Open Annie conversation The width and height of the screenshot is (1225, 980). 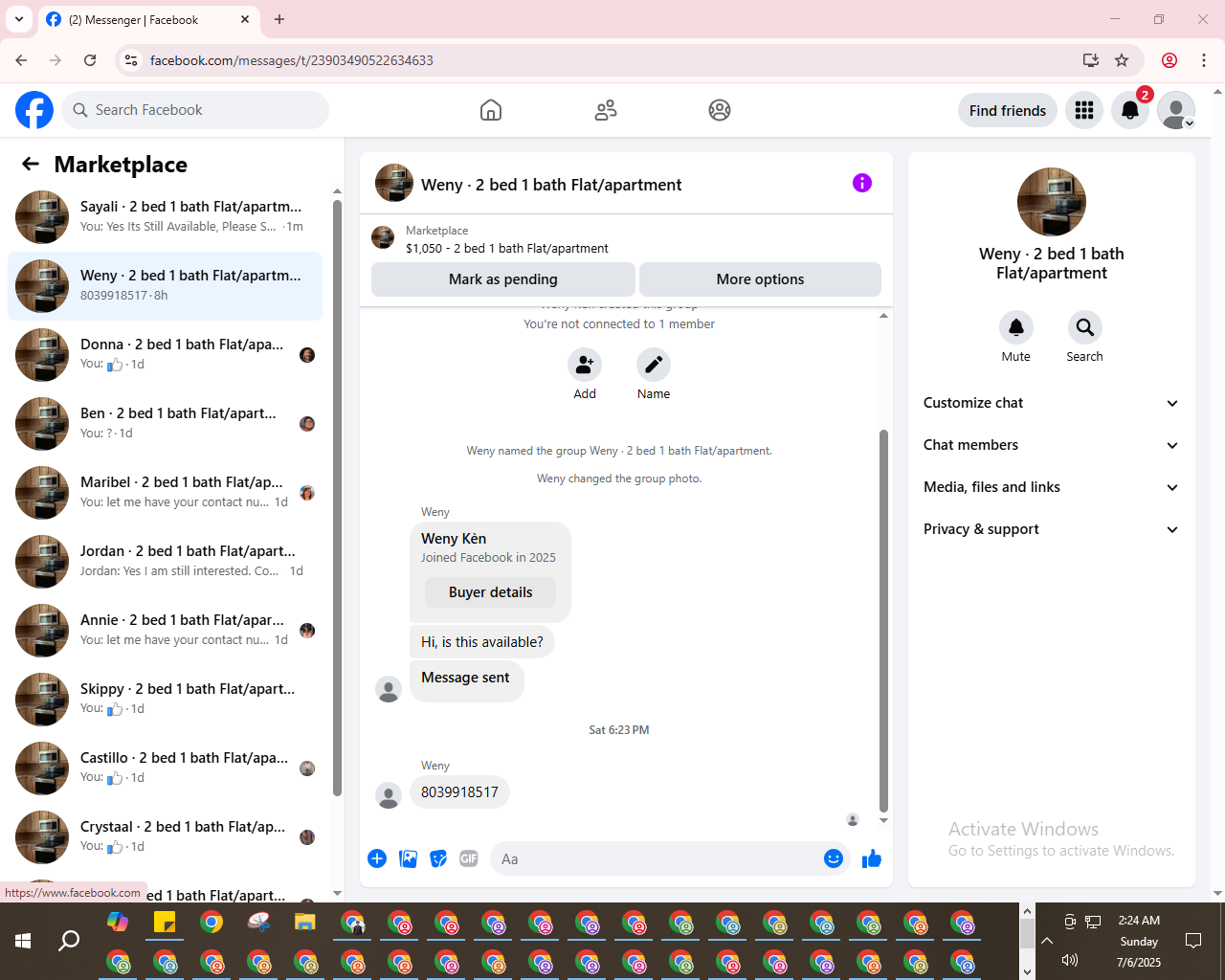click(x=165, y=631)
